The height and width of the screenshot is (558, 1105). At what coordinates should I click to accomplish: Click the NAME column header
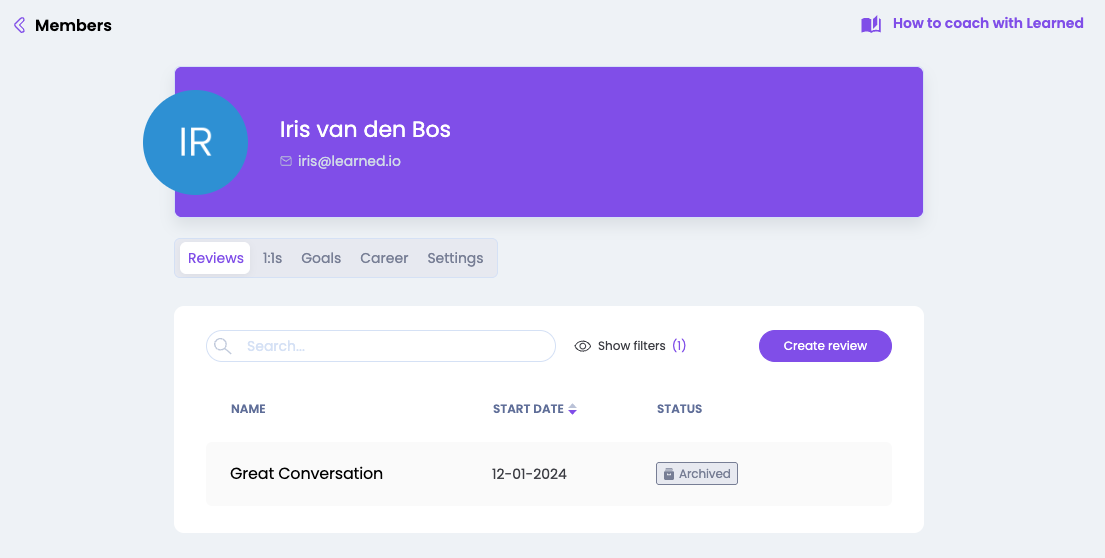(x=248, y=409)
